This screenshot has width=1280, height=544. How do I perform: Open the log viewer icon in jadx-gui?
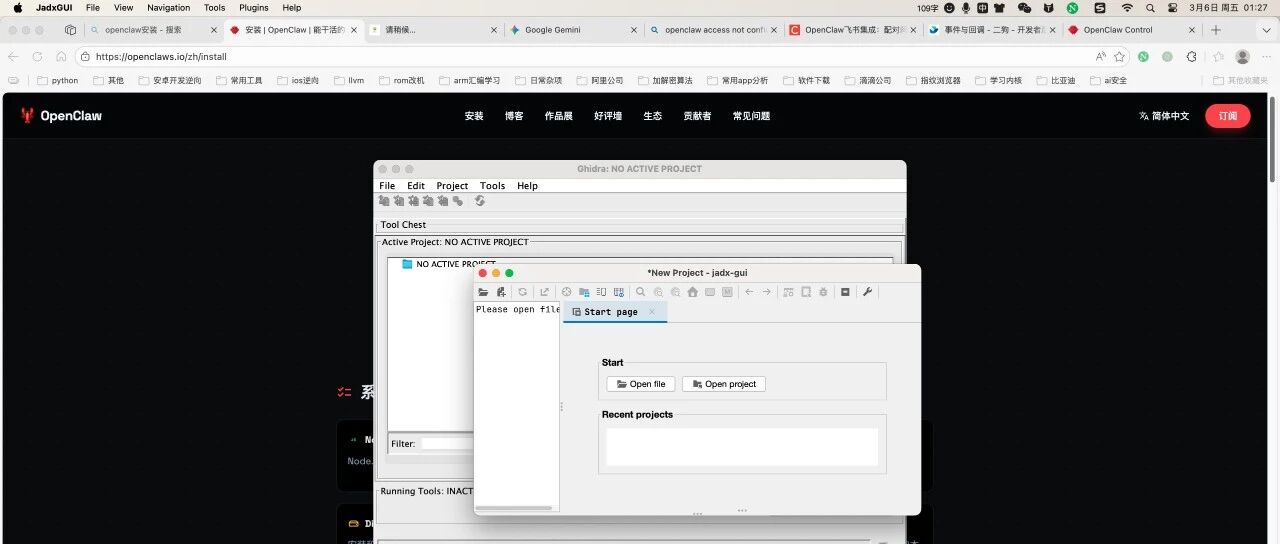(845, 292)
